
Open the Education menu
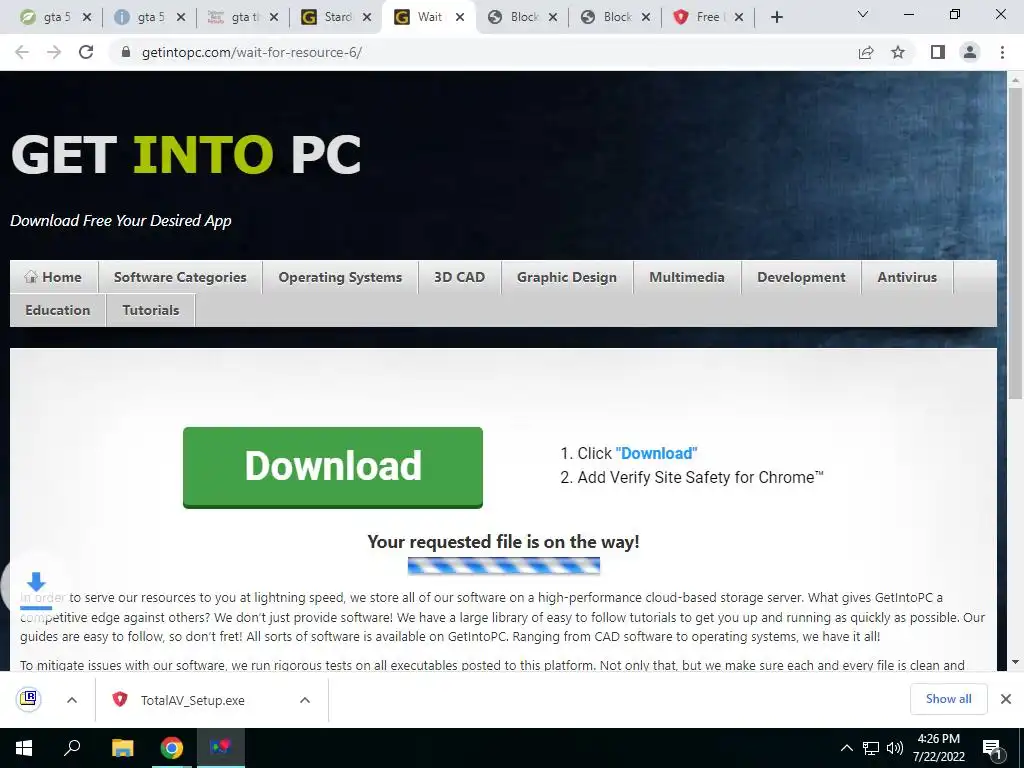[x=57, y=310]
